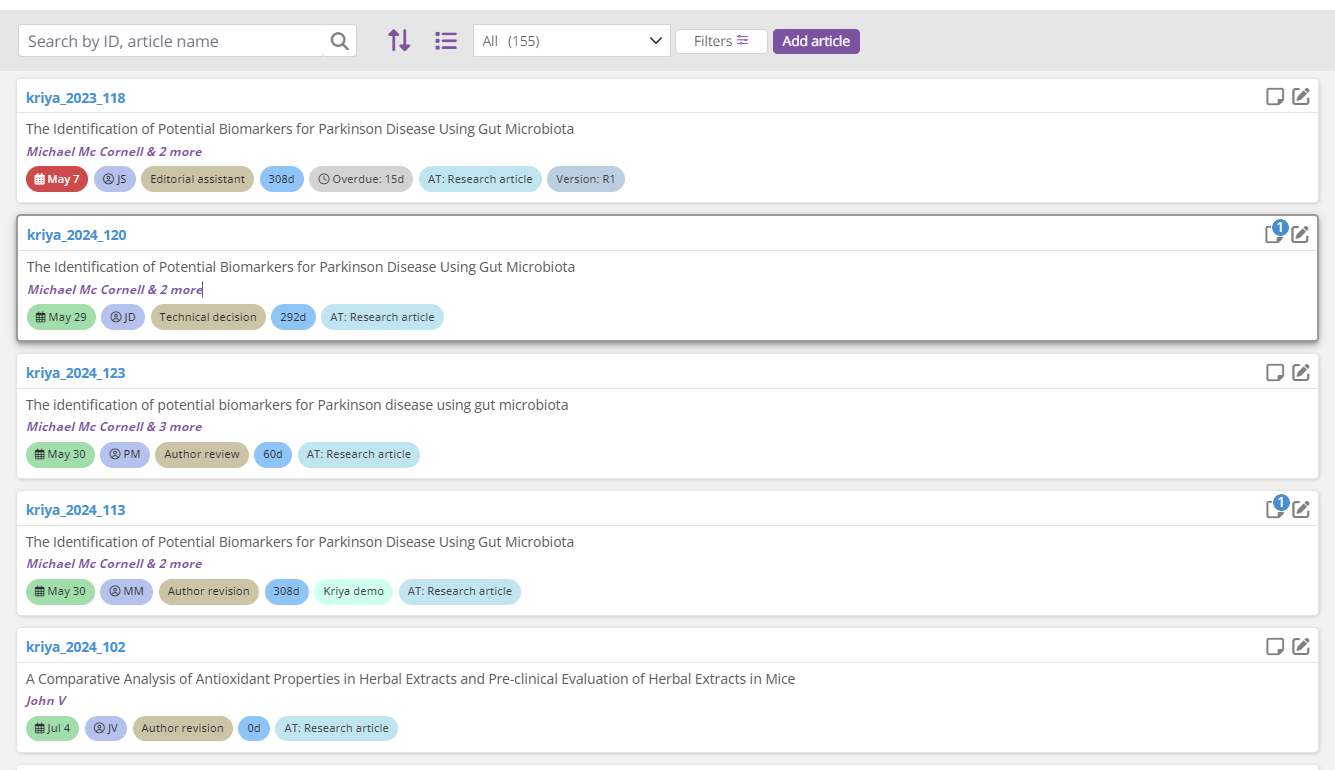Open notes icon for kriya_2024_102
This screenshot has height=770, width=1335.
click(x=1275, y=646)
